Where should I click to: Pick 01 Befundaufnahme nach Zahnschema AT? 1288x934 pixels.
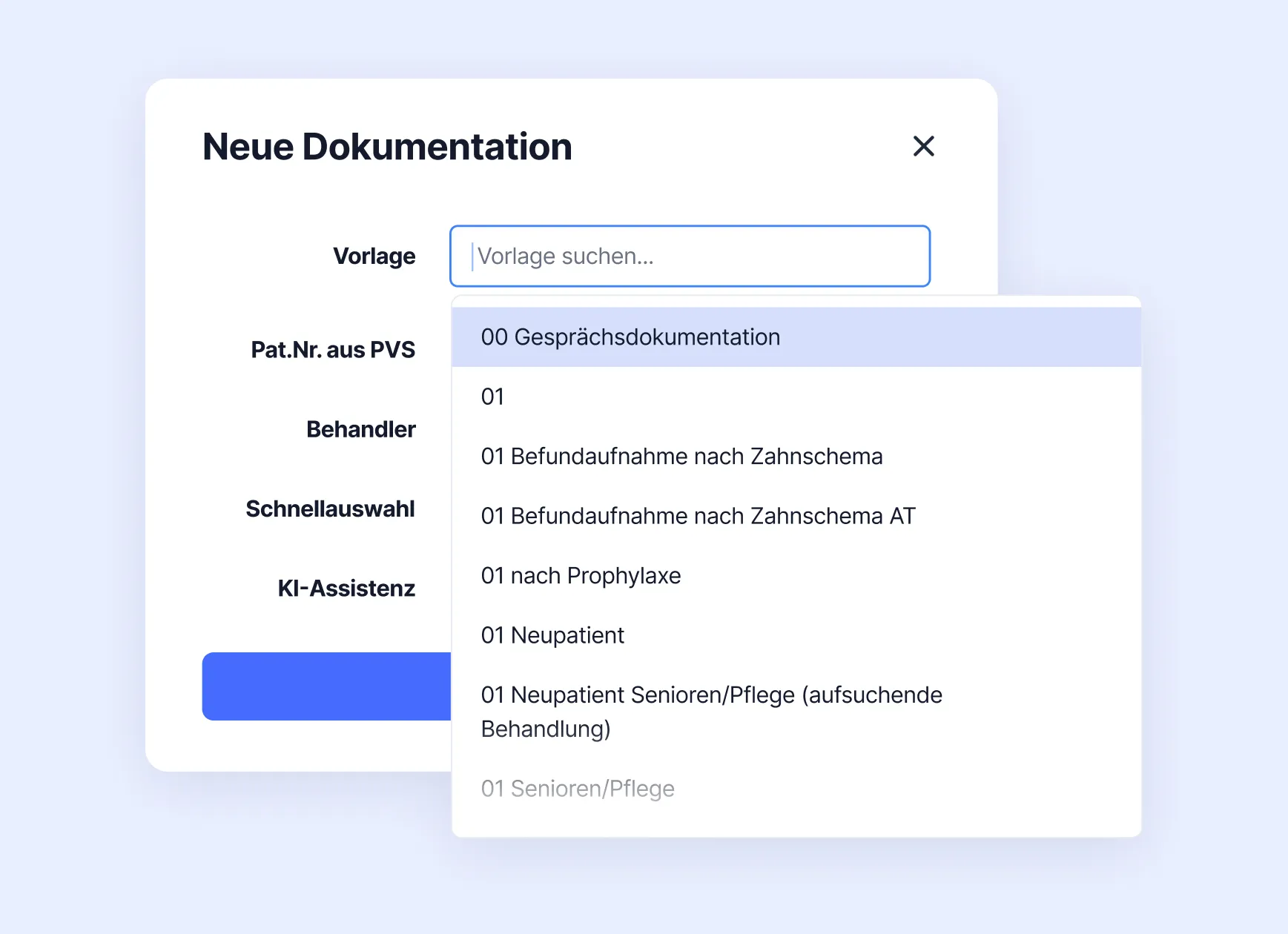(698, 516)
